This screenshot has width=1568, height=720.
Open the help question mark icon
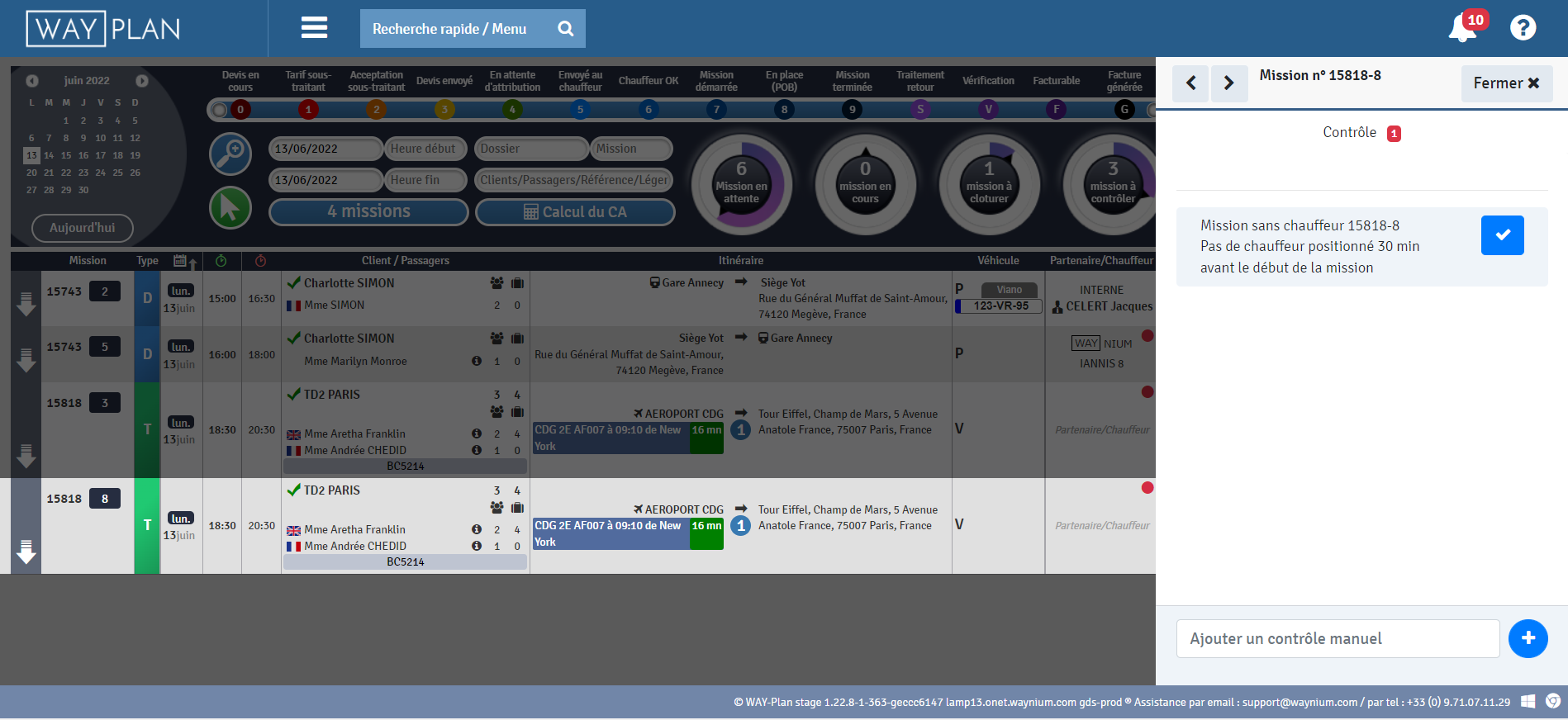pos(1523,28)
